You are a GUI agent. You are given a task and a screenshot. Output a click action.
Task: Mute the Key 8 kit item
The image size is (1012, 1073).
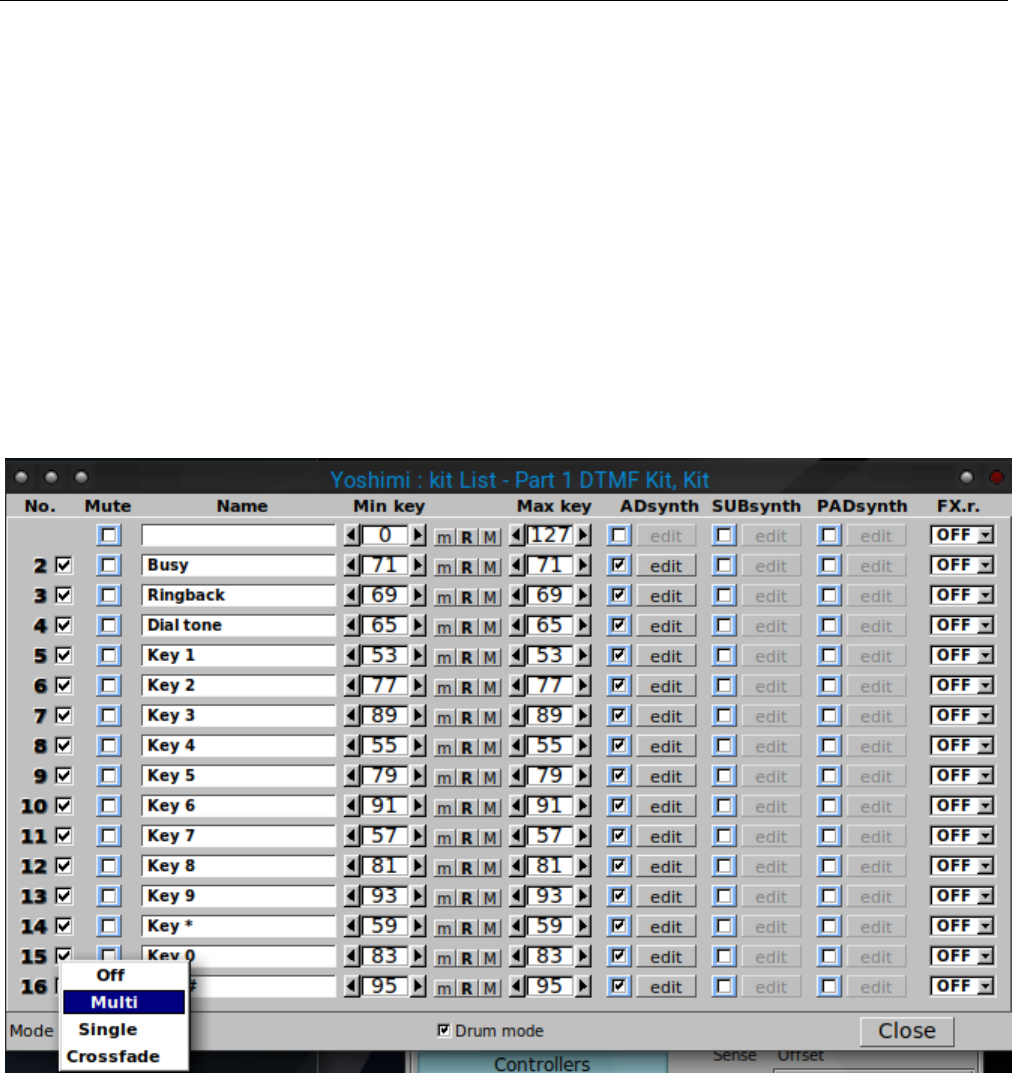point(108,866)
